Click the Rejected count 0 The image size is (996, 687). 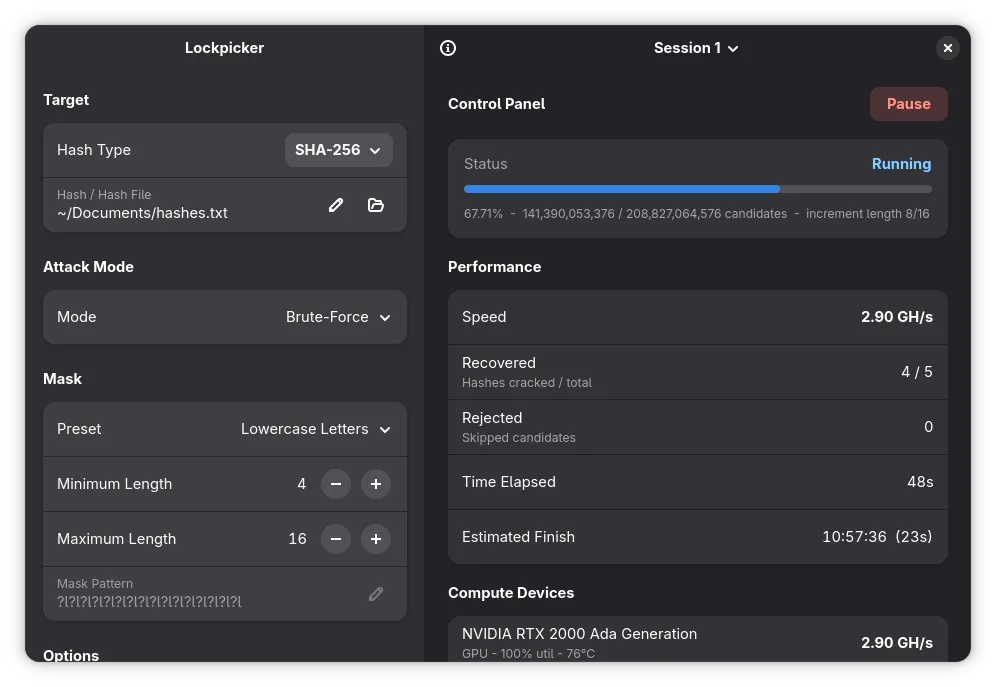(928, 427)
